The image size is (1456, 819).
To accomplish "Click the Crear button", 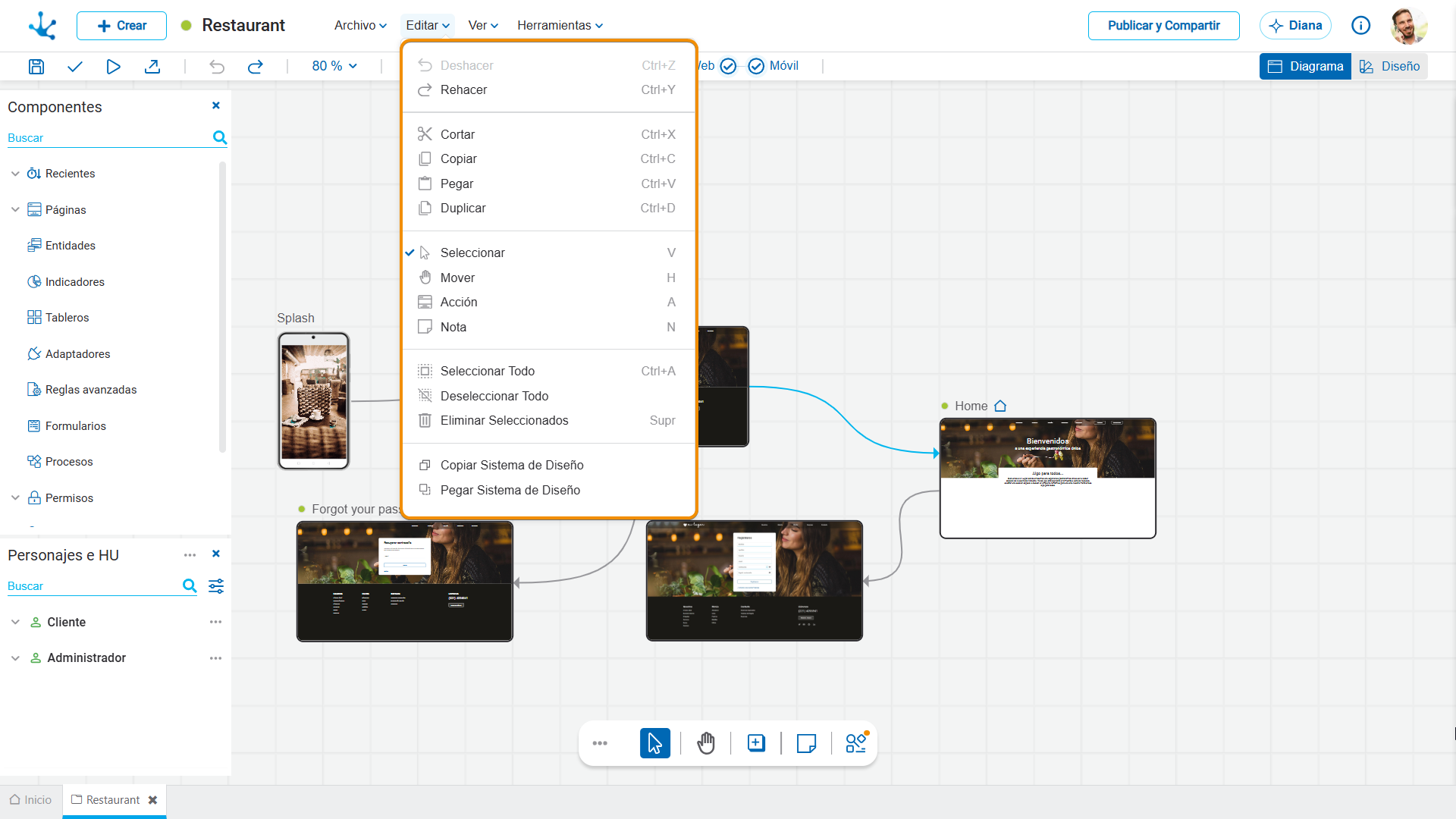I will click(121, 26).
